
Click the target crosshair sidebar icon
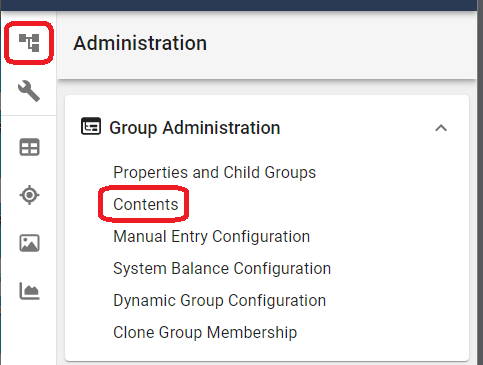click(29, 195)
